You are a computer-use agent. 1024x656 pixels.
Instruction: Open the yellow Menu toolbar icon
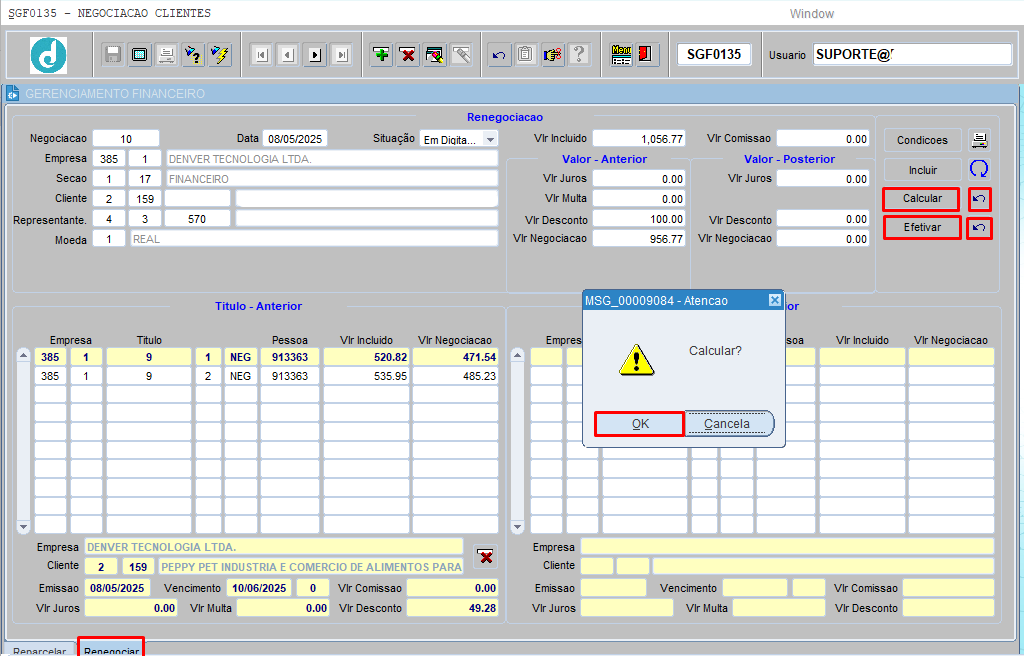(621, 54)
